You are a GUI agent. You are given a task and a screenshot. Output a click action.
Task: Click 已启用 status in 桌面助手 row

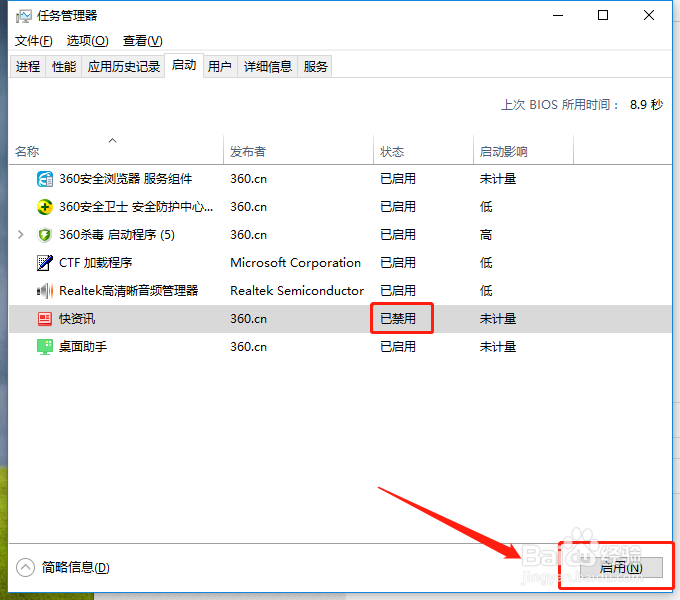398,347
